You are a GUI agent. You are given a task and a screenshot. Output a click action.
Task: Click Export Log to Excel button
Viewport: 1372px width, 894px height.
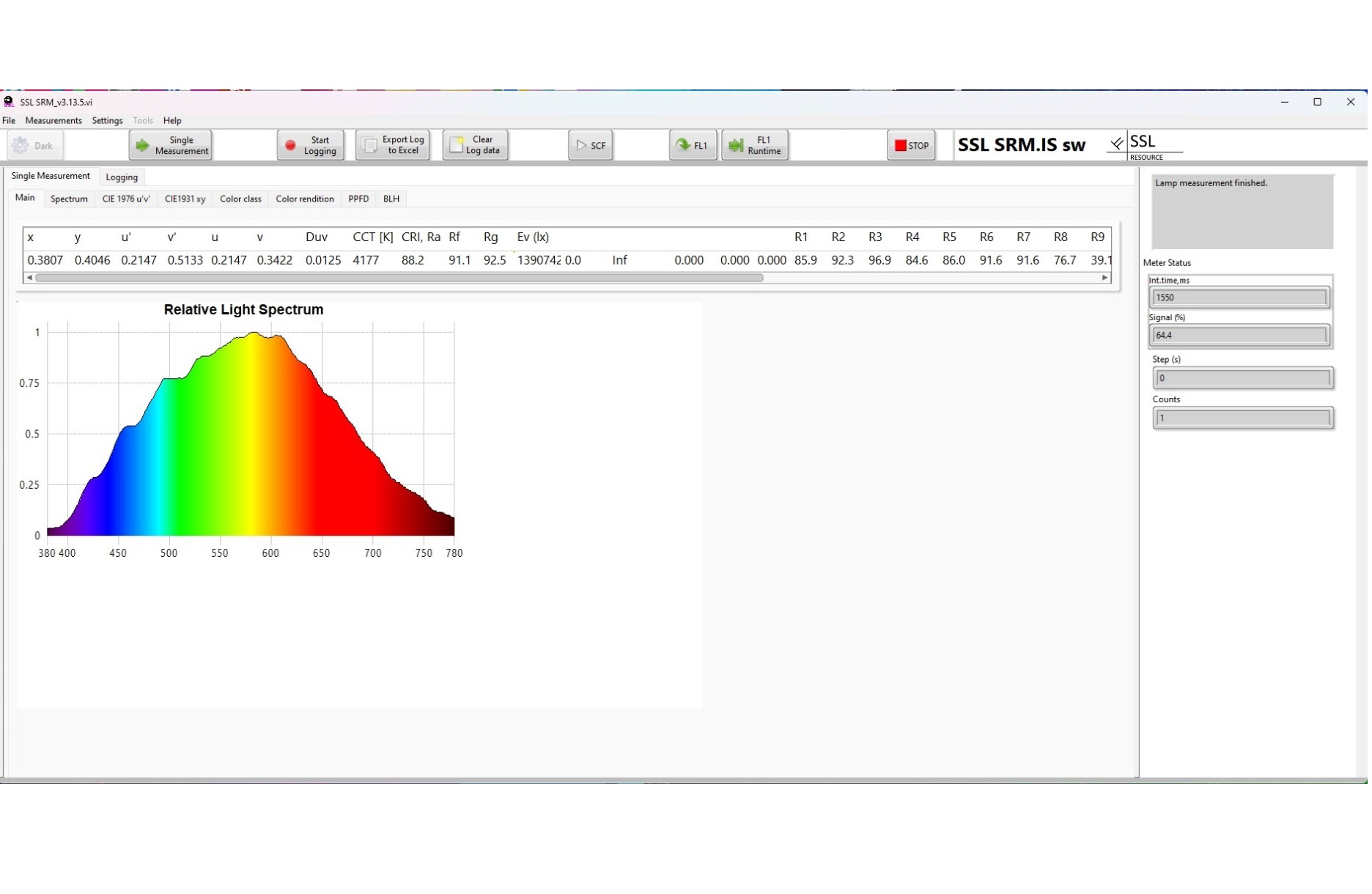pos(394,146)
